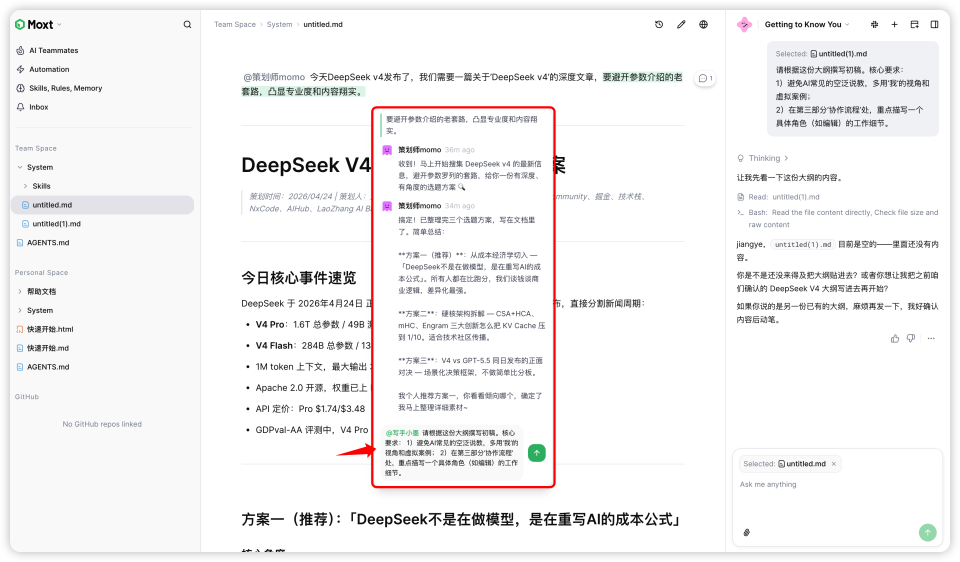Open untitled(1).md in the file tree

tap(56, 224)
